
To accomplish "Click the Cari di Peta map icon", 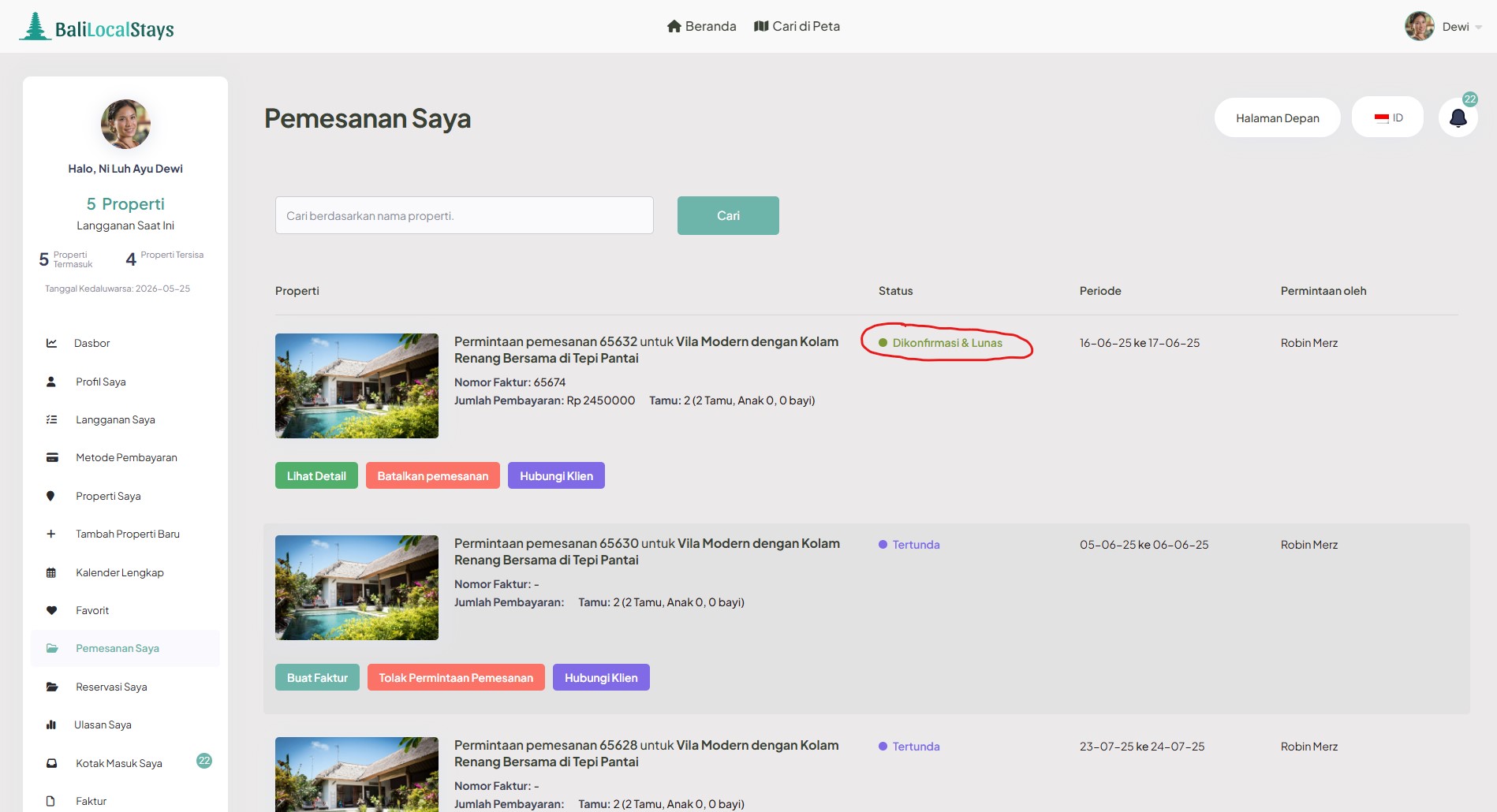I will (761, 26).
